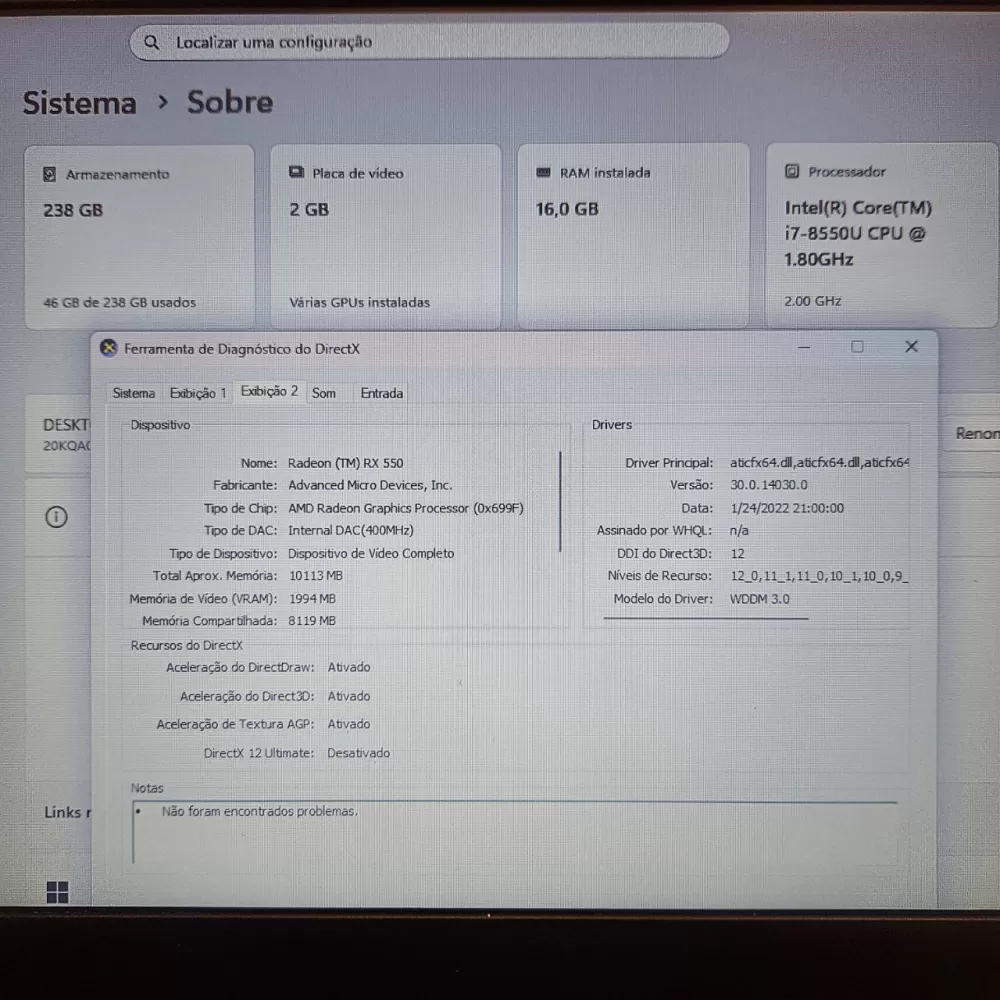Click the info circle icon in Settings
This screenshot has height=1000, width=1000.
[56, 517]
